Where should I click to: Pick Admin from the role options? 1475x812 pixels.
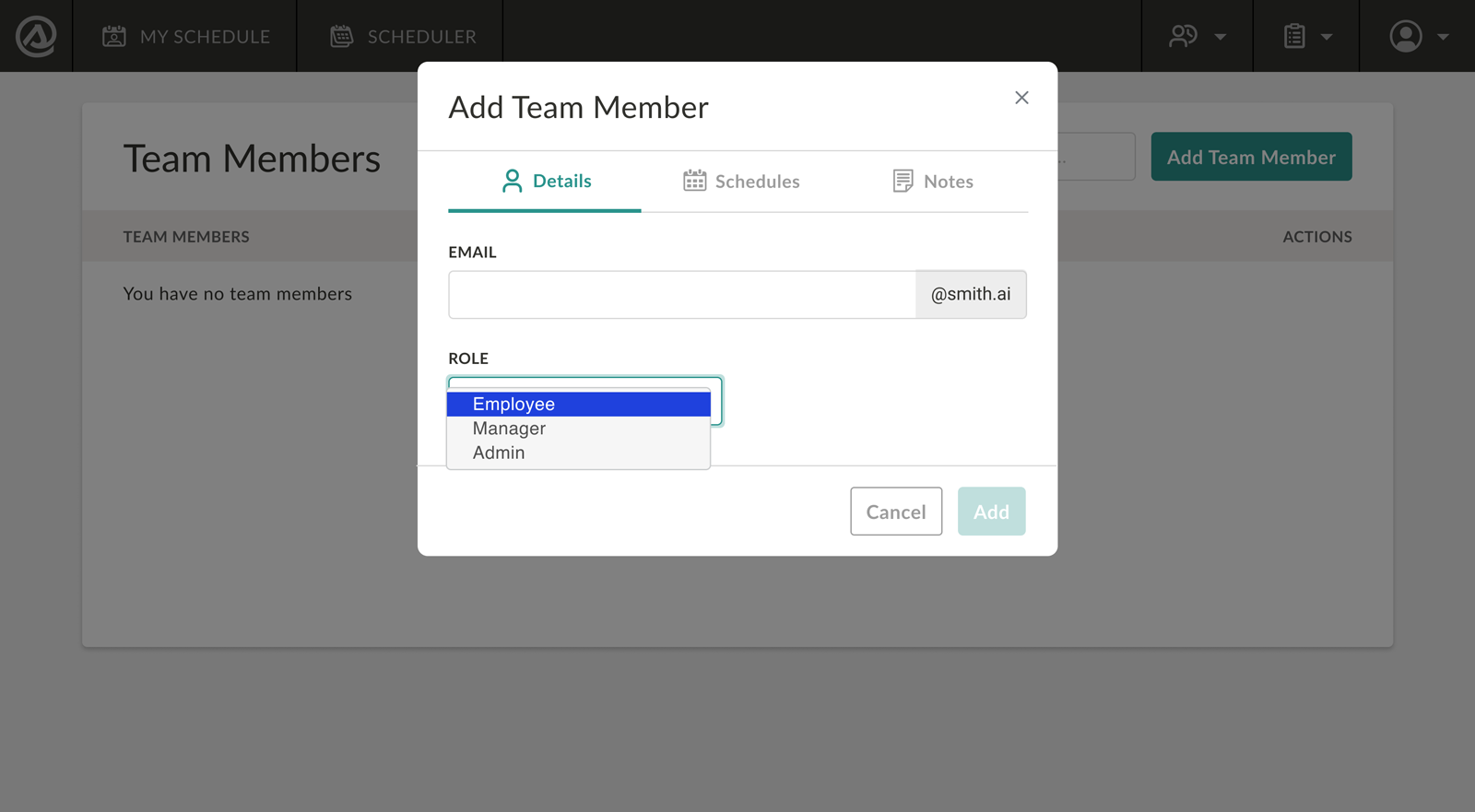499,453
